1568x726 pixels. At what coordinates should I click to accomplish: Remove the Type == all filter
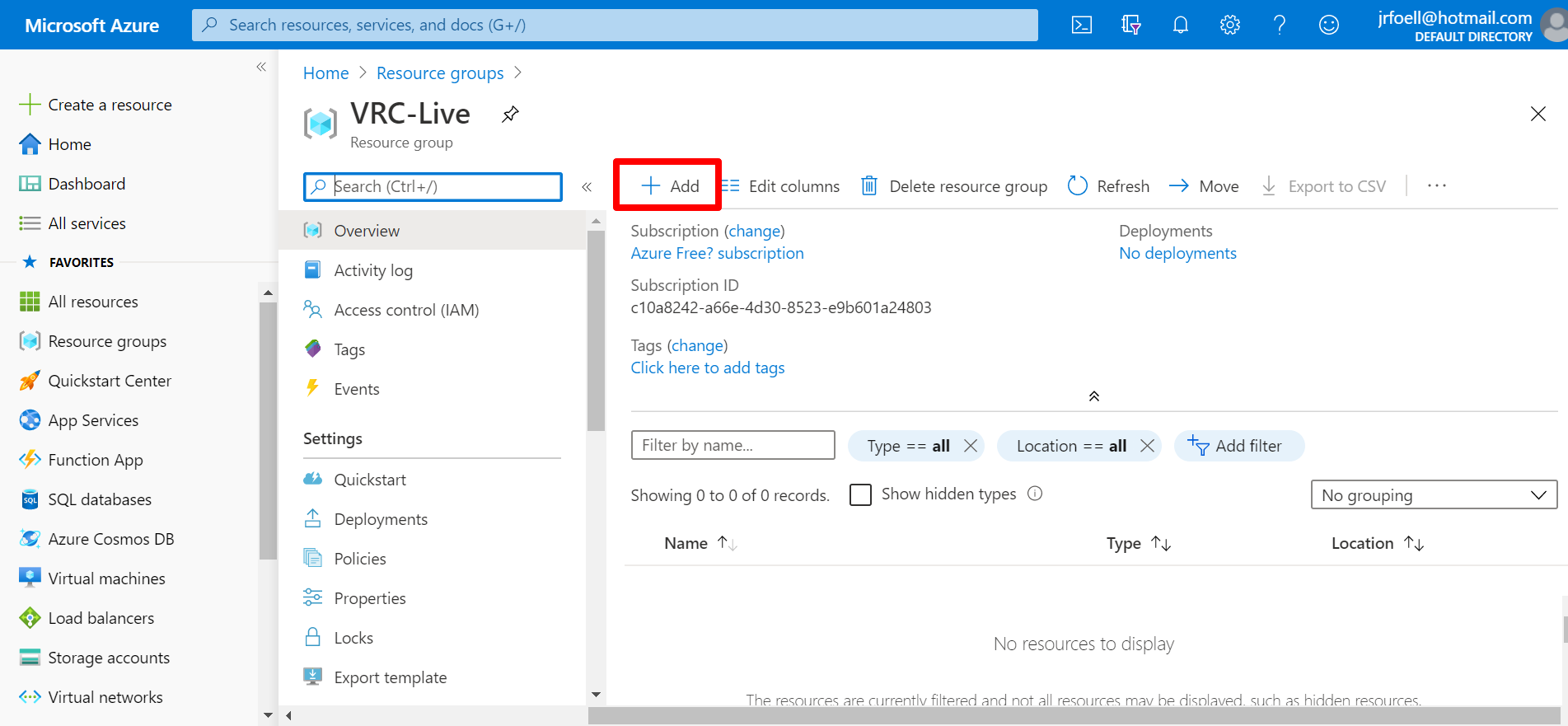tap(971, 446)
